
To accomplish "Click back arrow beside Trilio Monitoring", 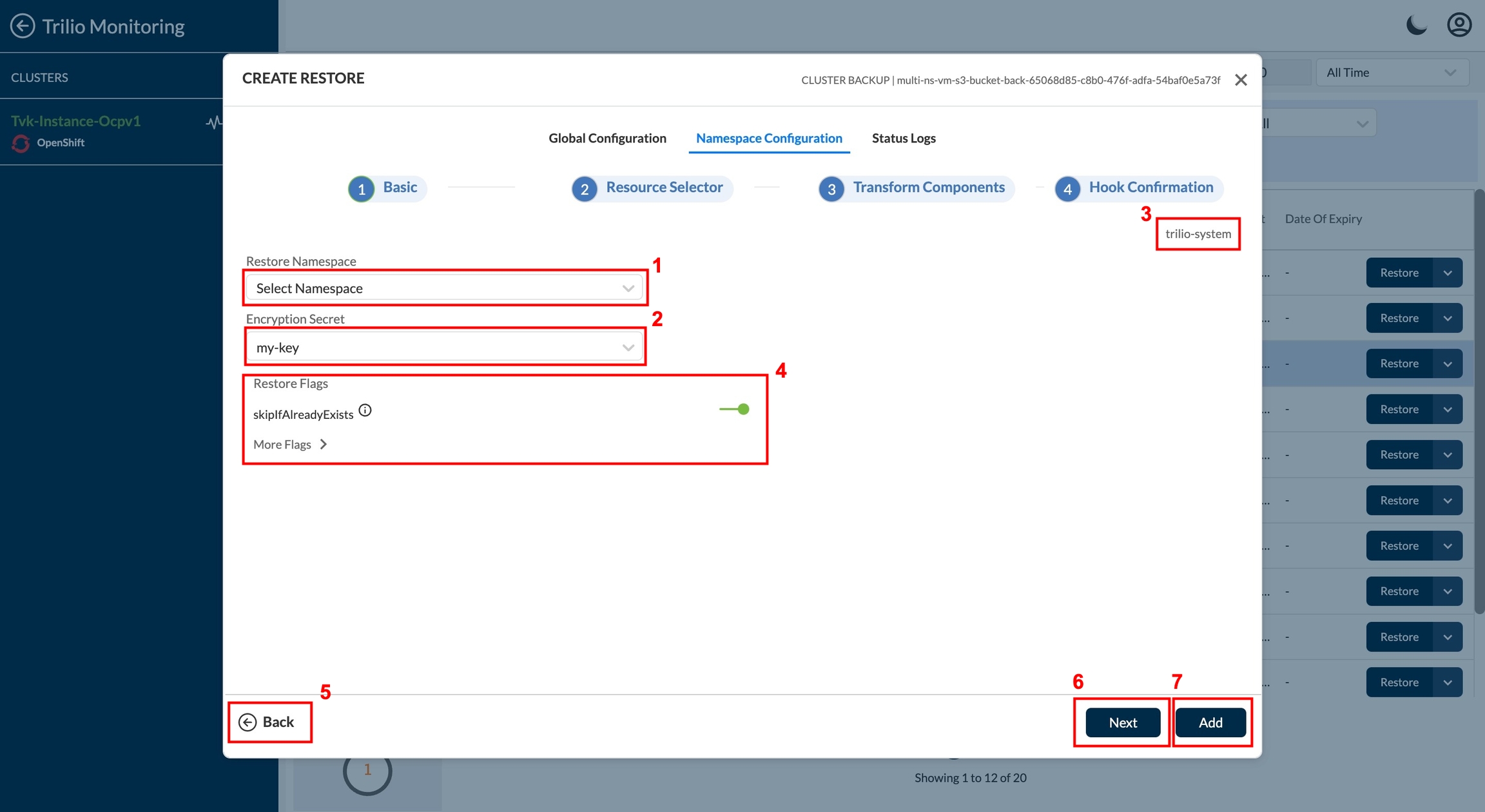I will tap(23, 26).
